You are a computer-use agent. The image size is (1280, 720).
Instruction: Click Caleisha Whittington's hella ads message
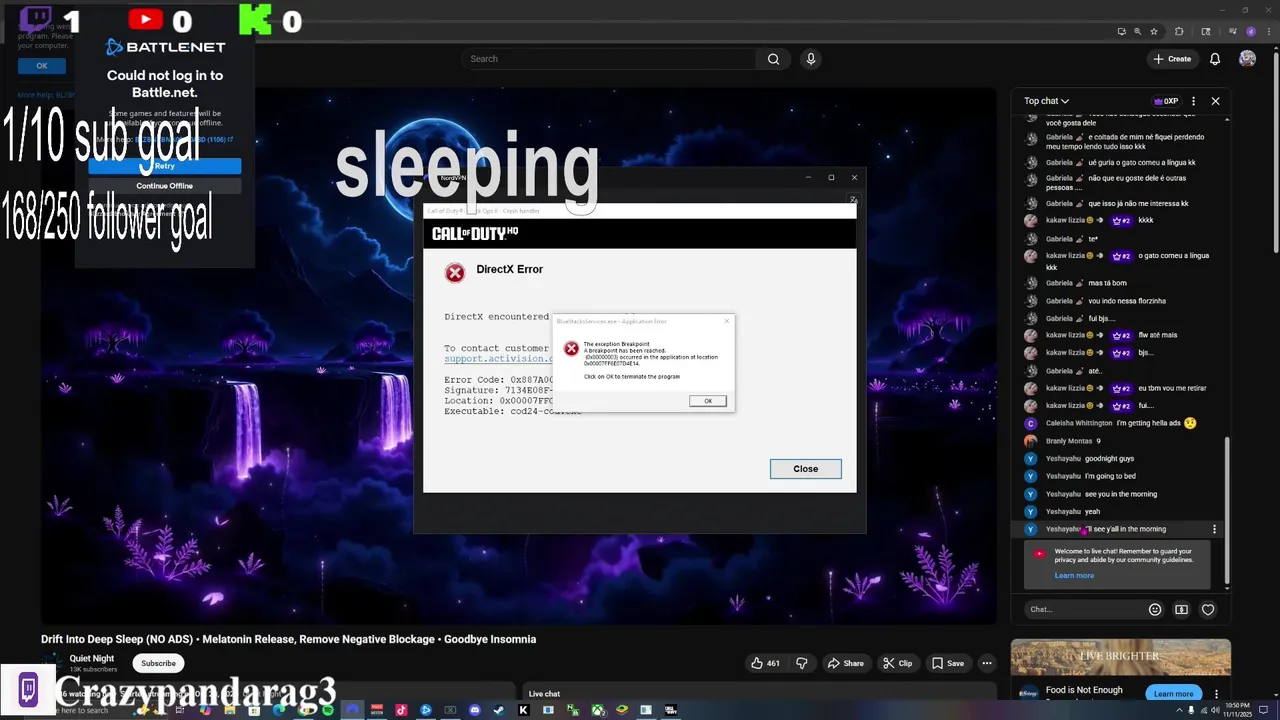[x=1156, y=423]
